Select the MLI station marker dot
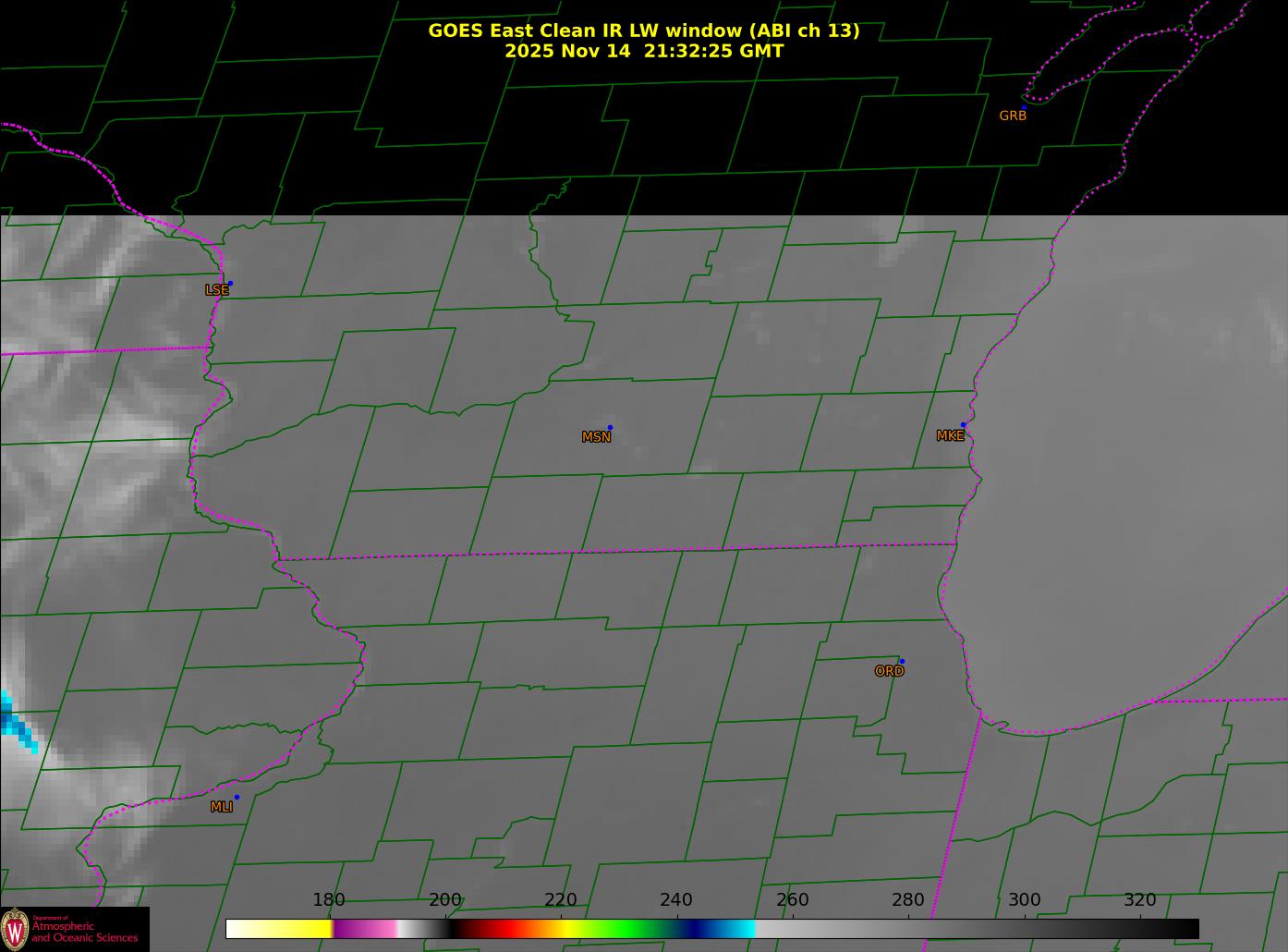 pyautogui.click(x=237, y=798)
